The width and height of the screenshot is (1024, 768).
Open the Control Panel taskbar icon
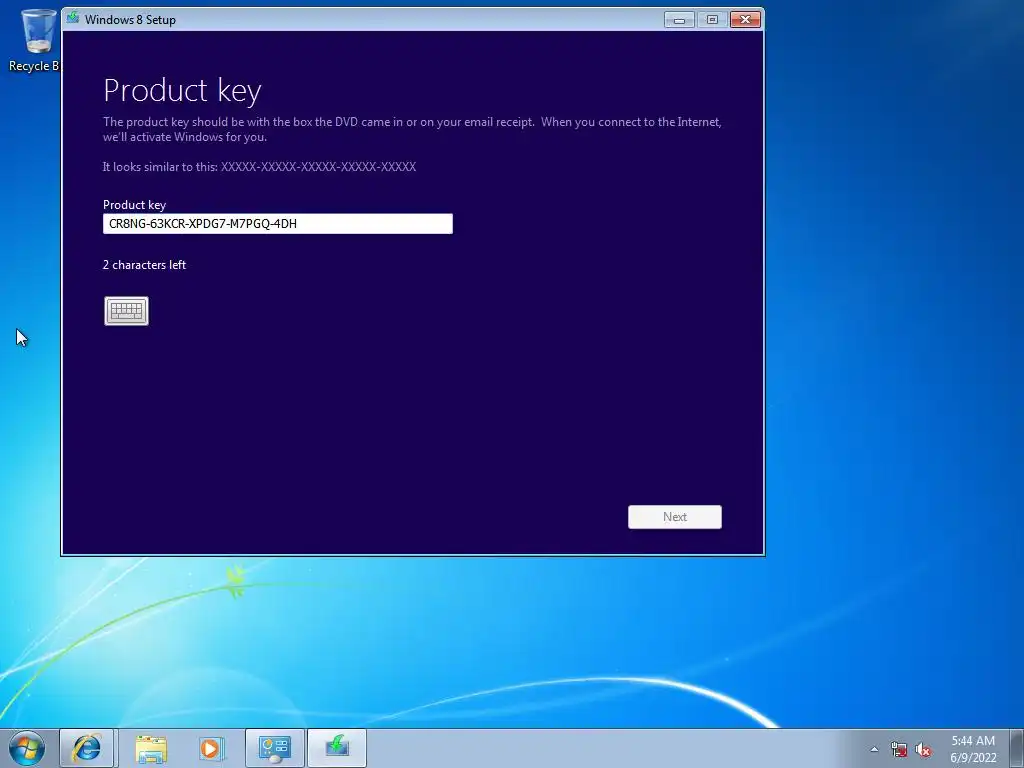click(275, 748)
